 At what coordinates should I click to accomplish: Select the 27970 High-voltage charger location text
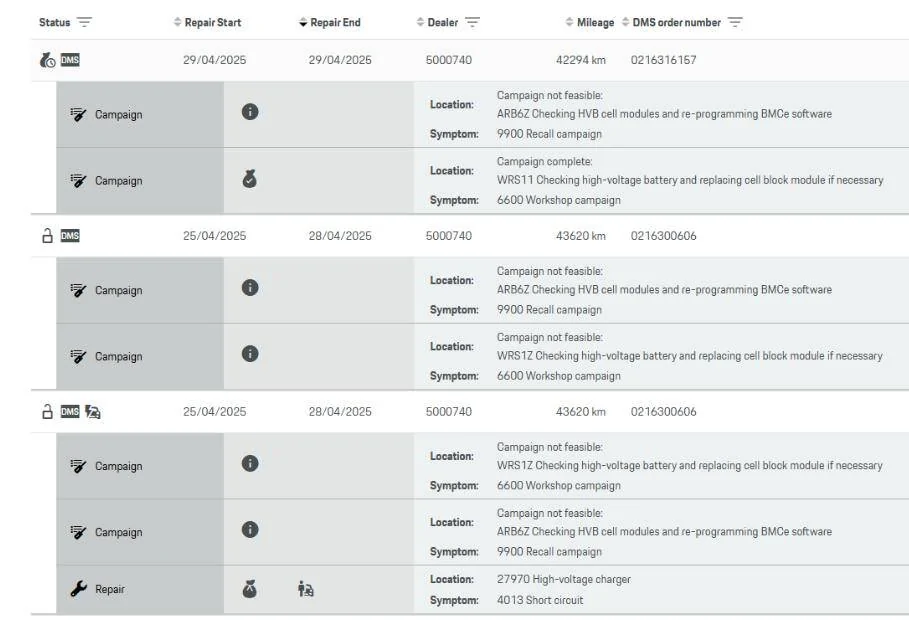click(x=563, y=579)
